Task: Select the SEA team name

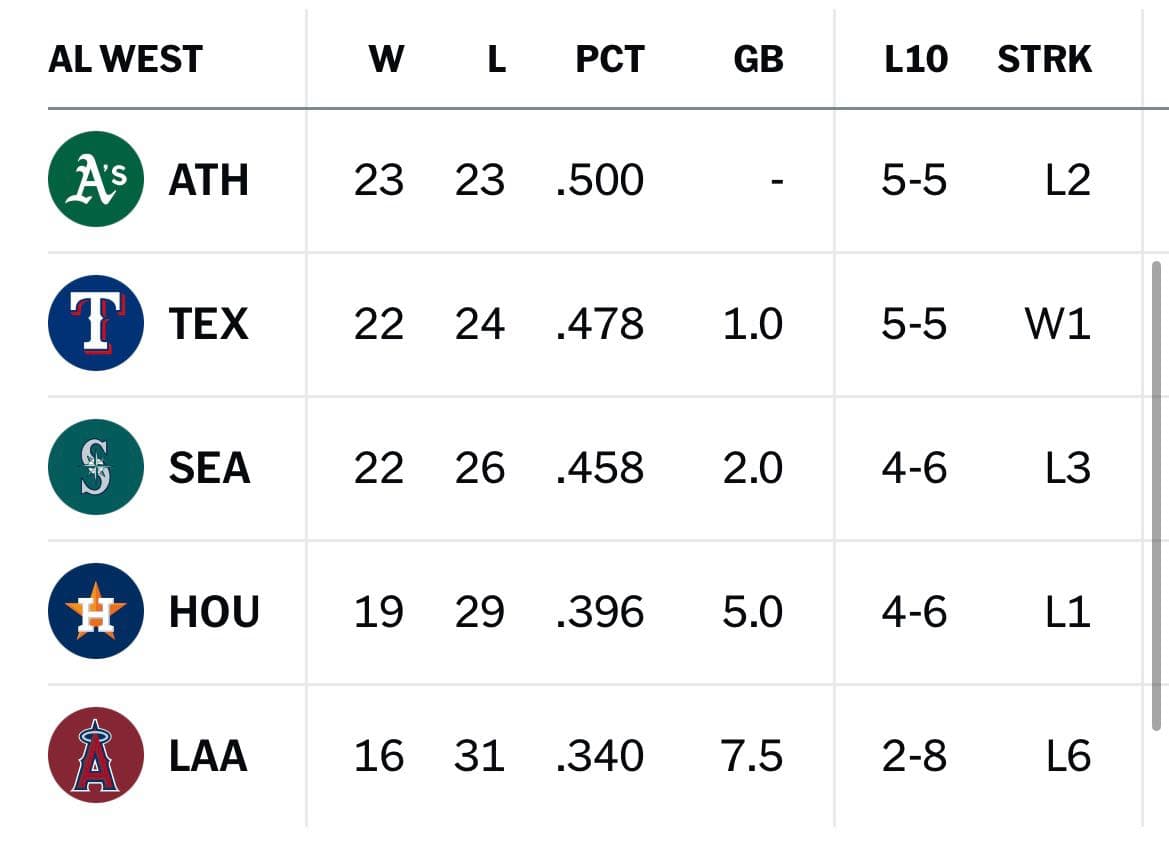Action: point(209,468)
